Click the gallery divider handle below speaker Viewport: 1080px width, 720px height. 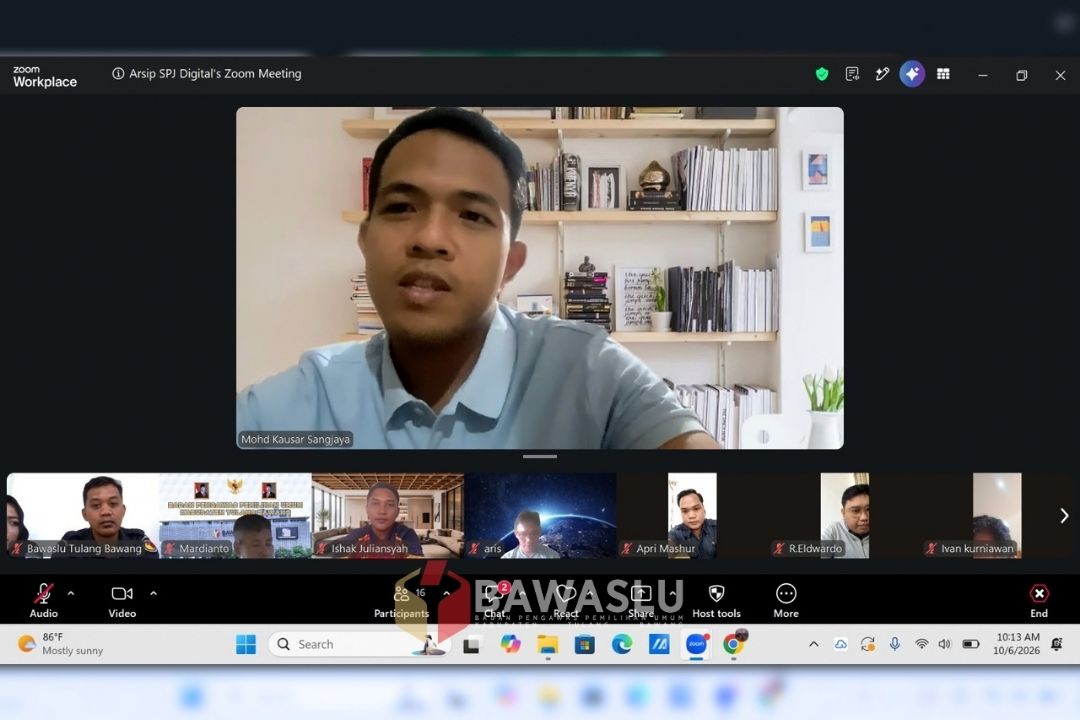[x=540, y=456]
